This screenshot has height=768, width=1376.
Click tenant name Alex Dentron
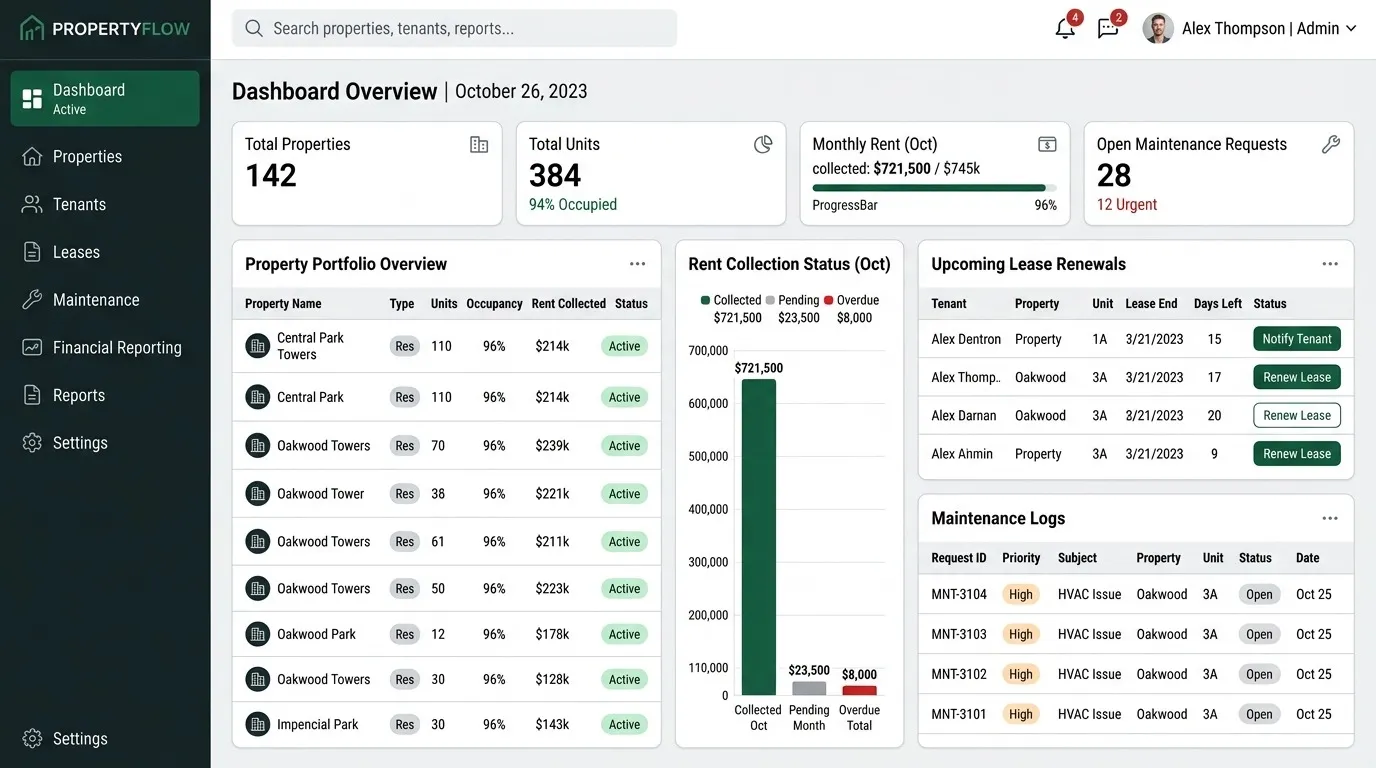pos(966,339)
